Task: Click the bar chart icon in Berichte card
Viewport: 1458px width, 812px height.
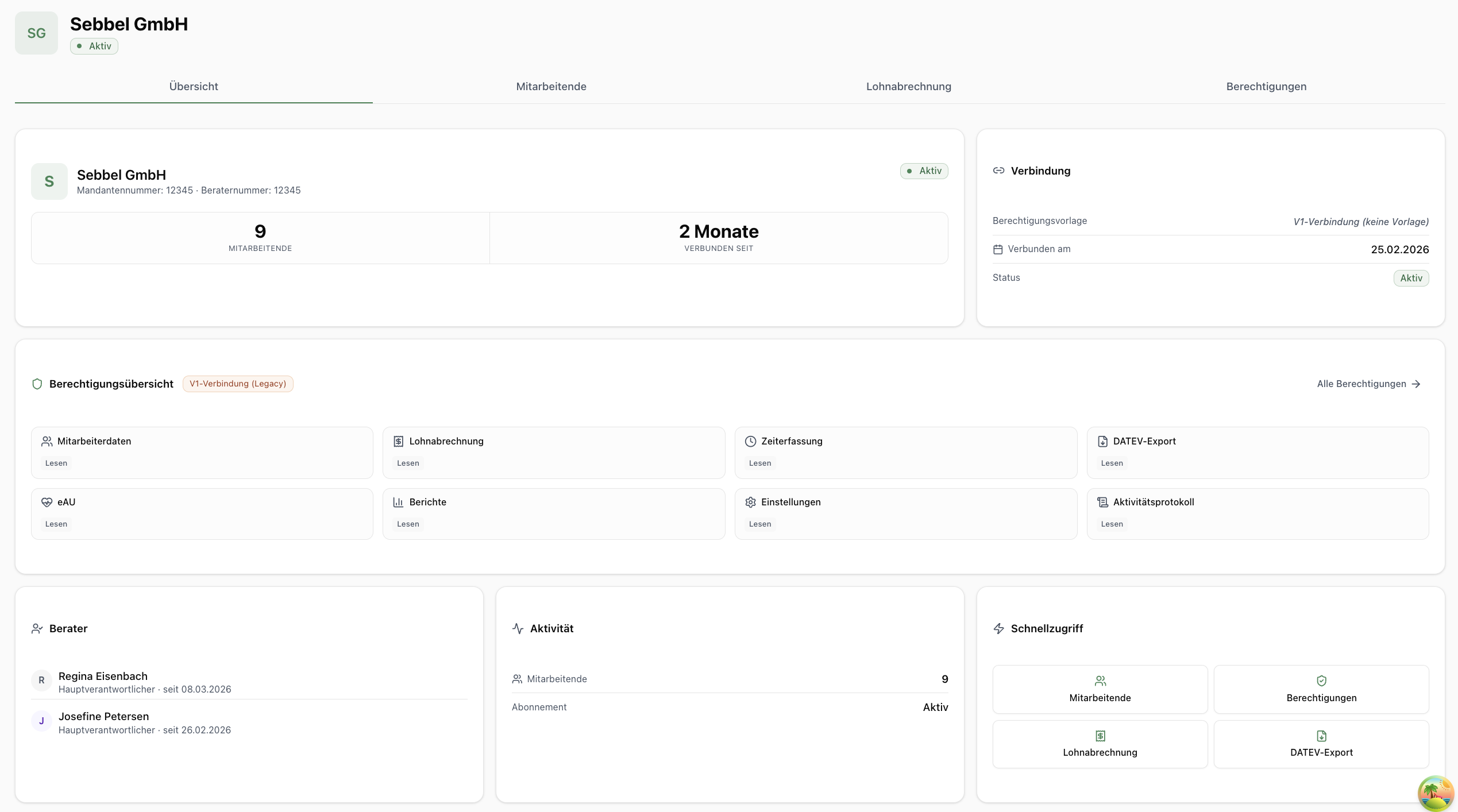Action: (399, 502)
